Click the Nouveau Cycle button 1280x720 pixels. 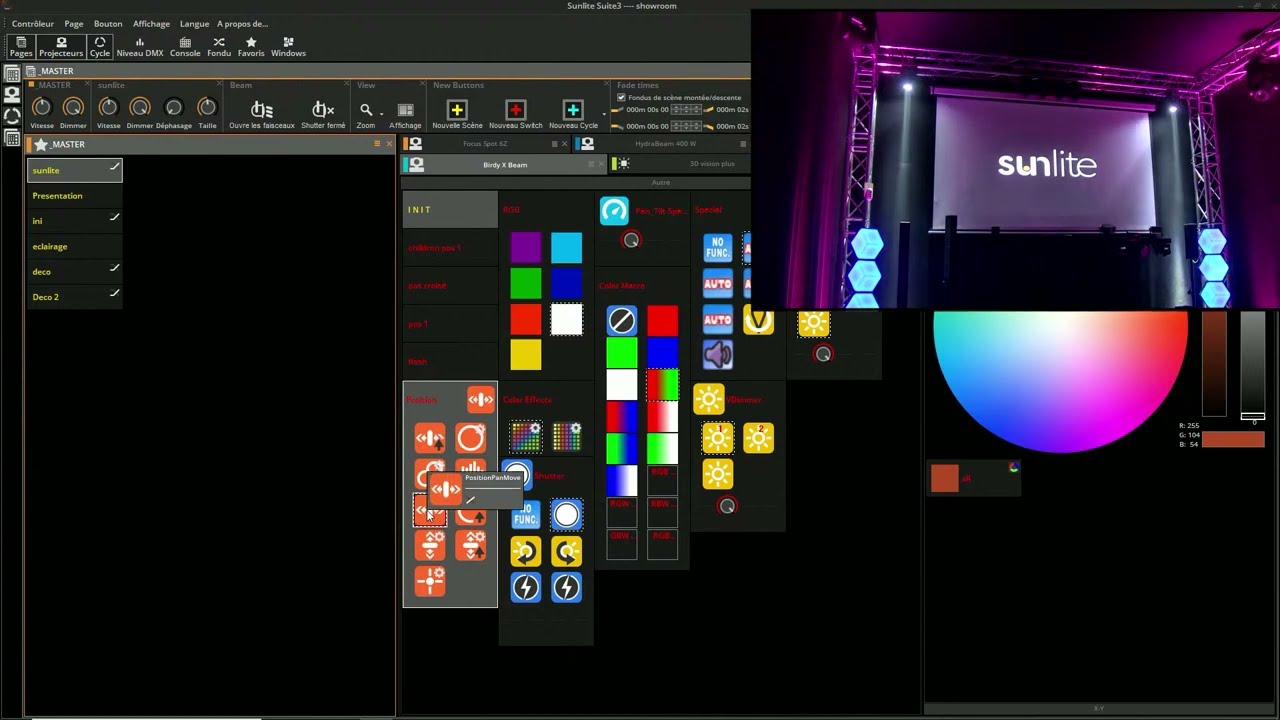pyautogui.click(x=573, y=114)
